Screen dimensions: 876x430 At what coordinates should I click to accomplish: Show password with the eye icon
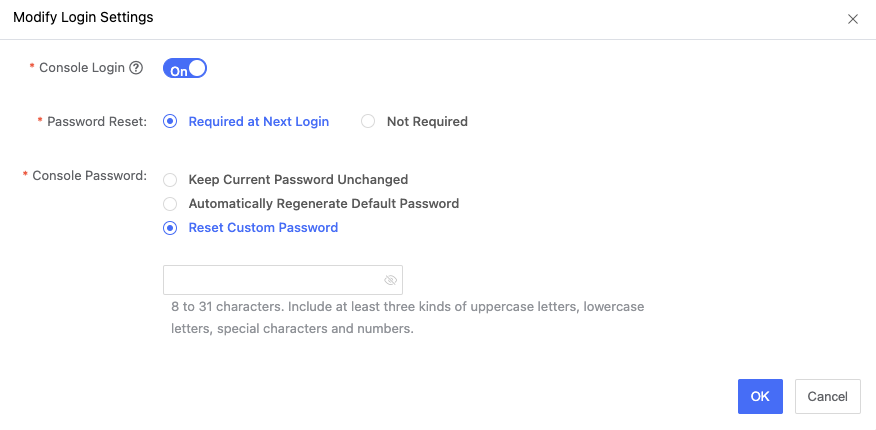391,280
